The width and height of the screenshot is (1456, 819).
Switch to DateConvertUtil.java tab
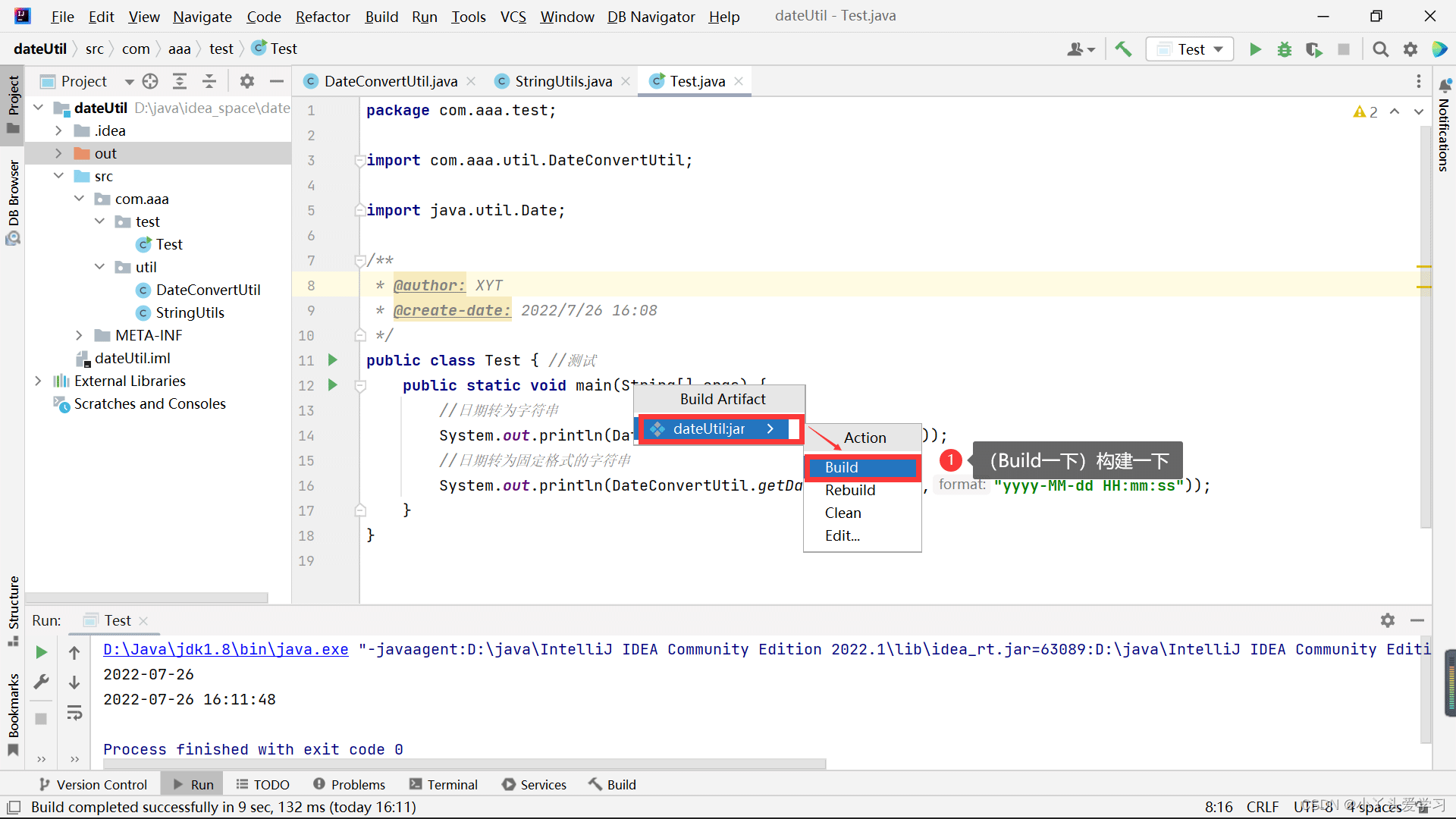point(391,81)
